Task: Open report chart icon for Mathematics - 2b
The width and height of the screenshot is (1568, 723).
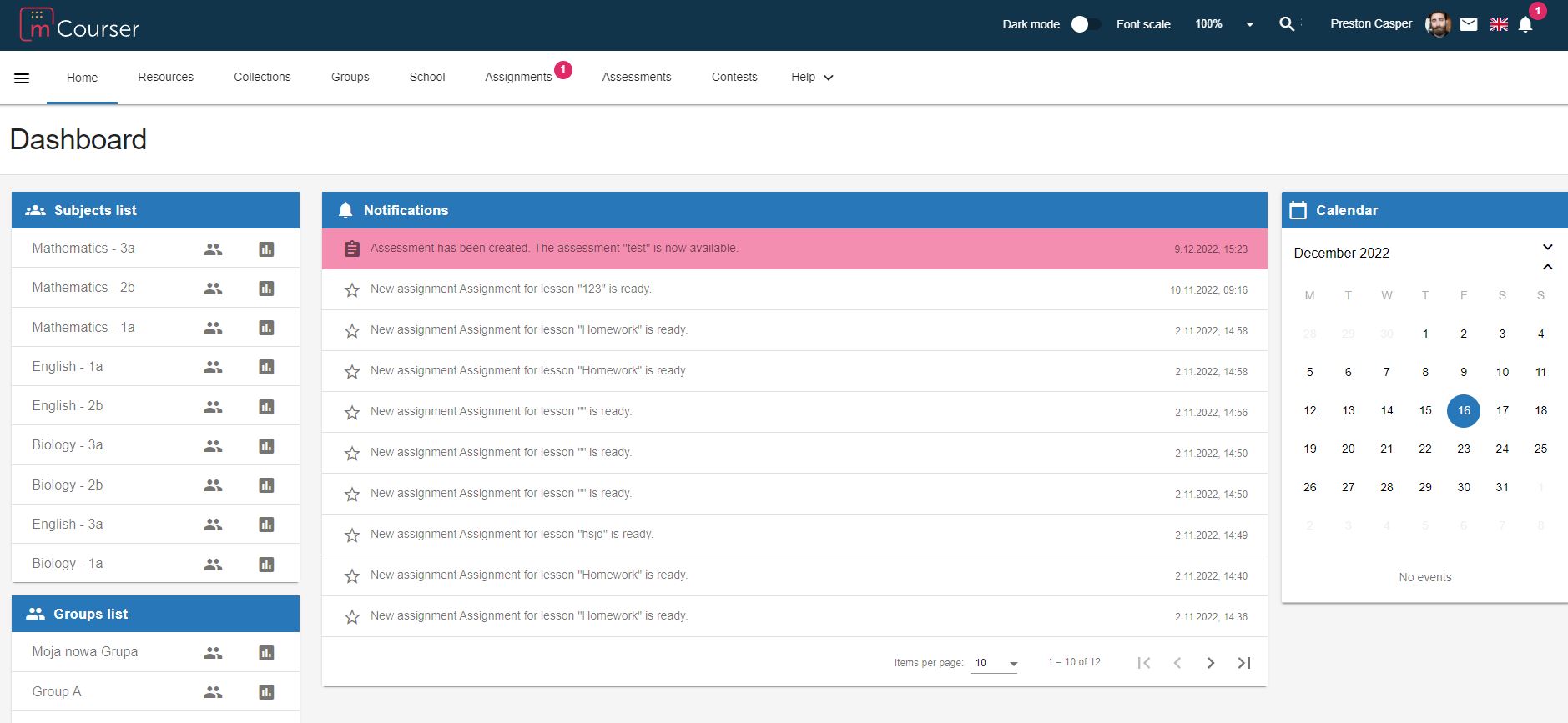Action: 266,289
